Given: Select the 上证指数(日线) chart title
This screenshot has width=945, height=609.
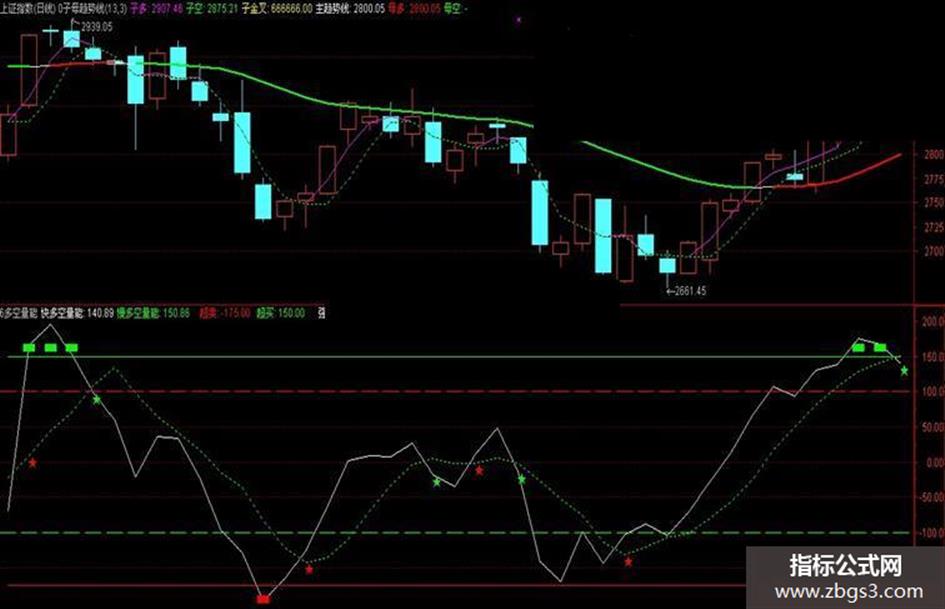Looking at the screenshot, I should [28, 9].
